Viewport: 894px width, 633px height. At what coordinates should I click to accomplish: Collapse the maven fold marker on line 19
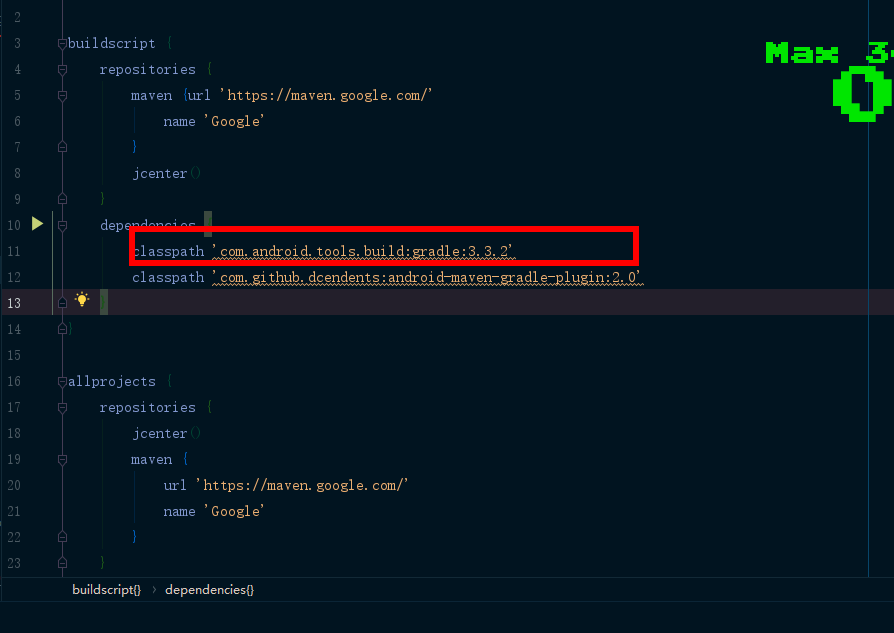pyautogui.click(x=62, y=460)
